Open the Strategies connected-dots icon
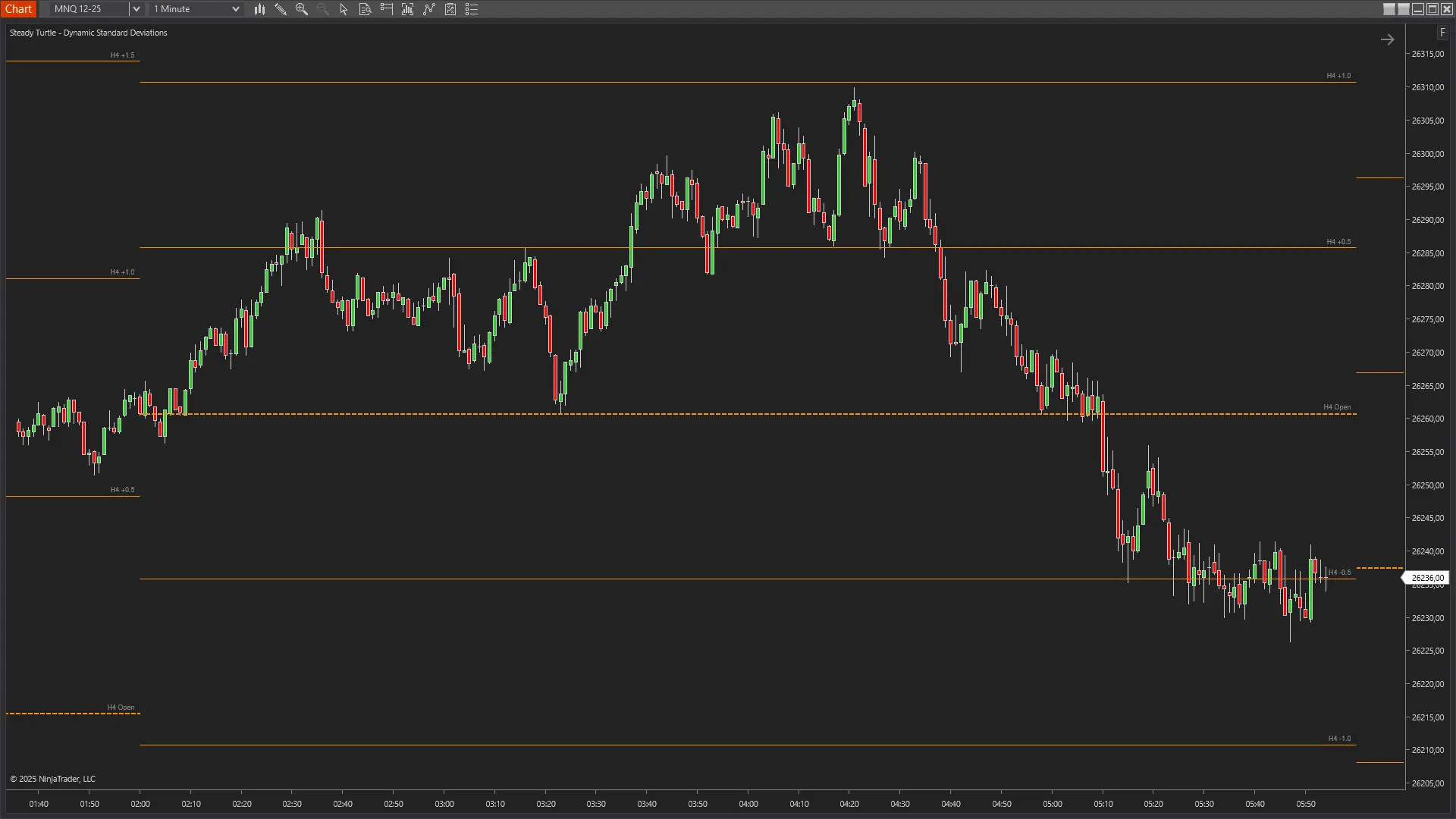The height and width of the screenshot is (819, 1456). pyautogui.click(x=429, y=9)
